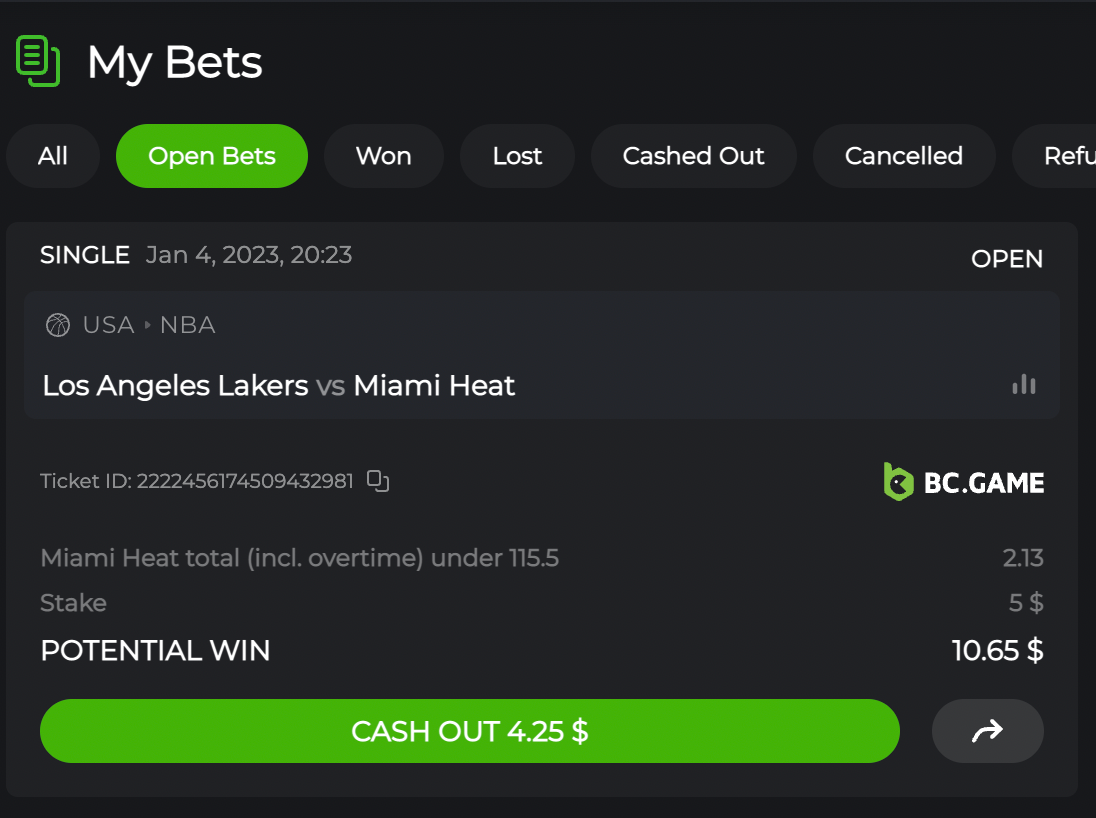1096x818 pixels.
Task: View the Cashed Out tab
Action: (x=693, y=156)
